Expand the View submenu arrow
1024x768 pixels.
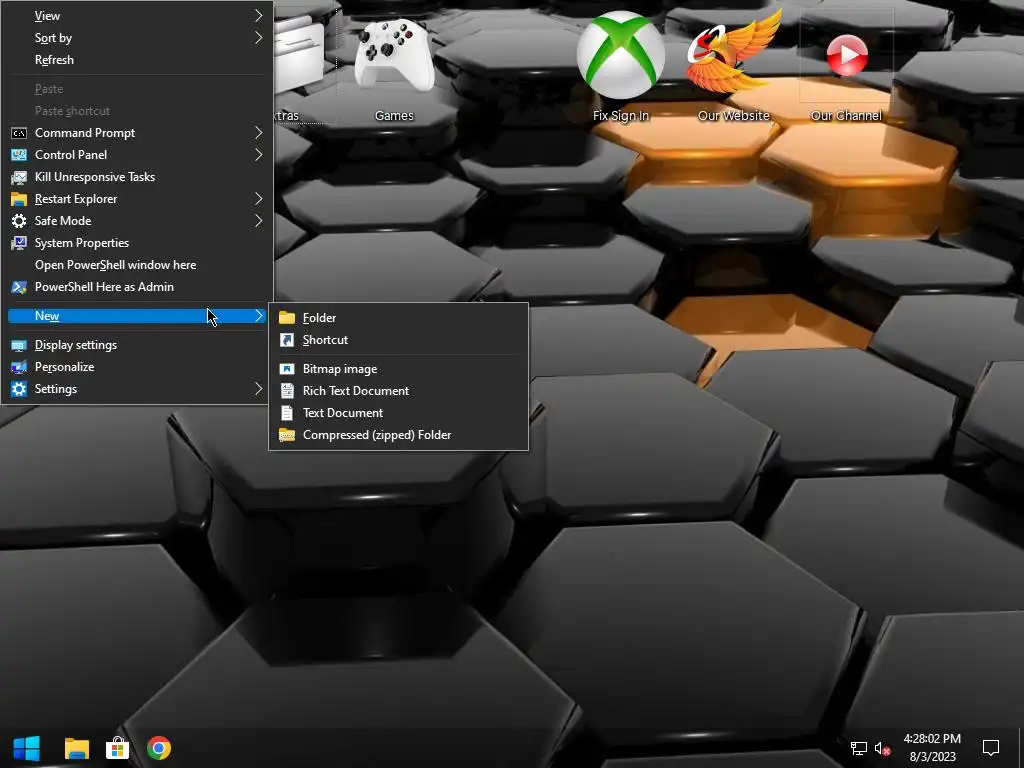[x=259, y=15]
